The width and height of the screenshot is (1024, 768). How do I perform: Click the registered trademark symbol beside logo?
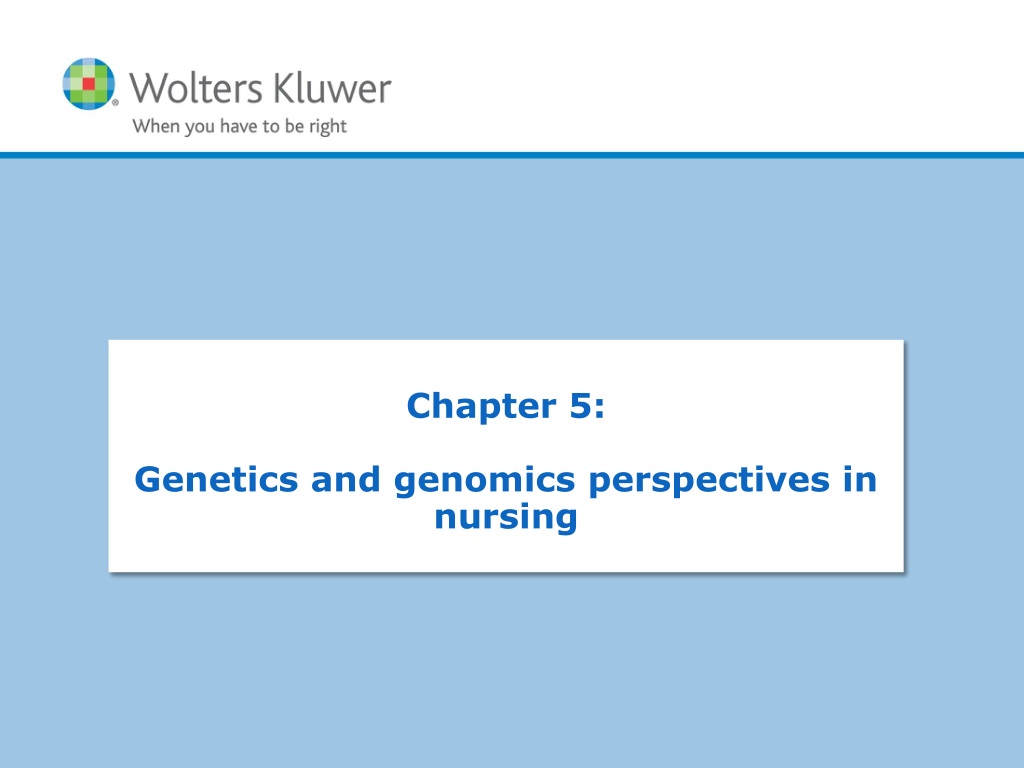pyautogui.click(x=116, y=102)
